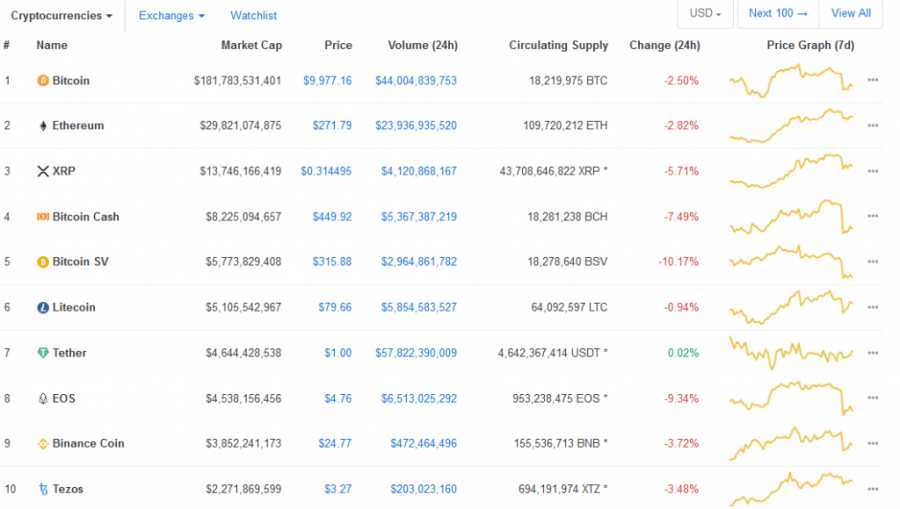Click the XRP cross logo icon
Viewport: 900px width, 509px height.
[43, 171]
